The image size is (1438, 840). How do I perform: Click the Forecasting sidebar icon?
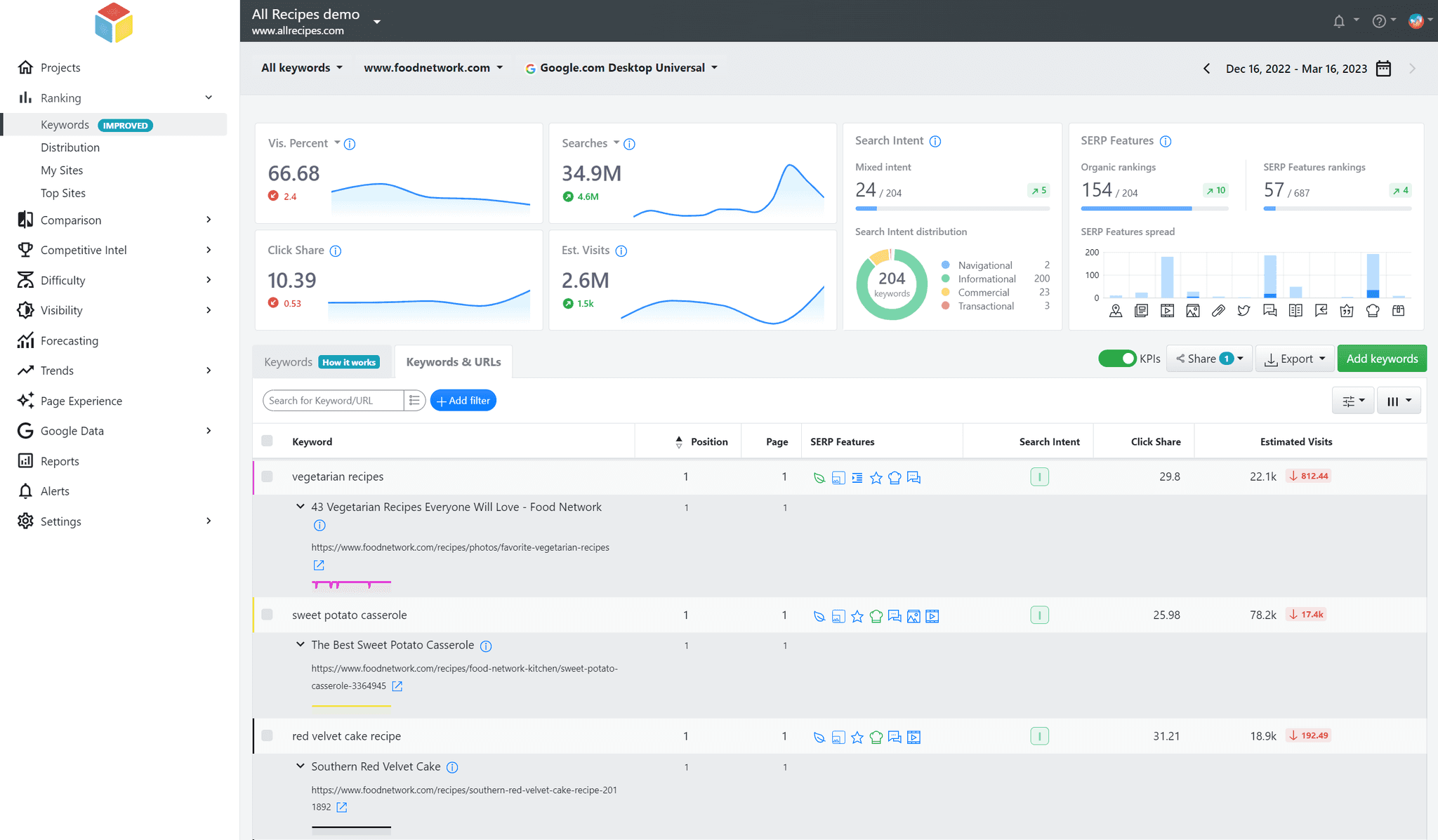25,340
